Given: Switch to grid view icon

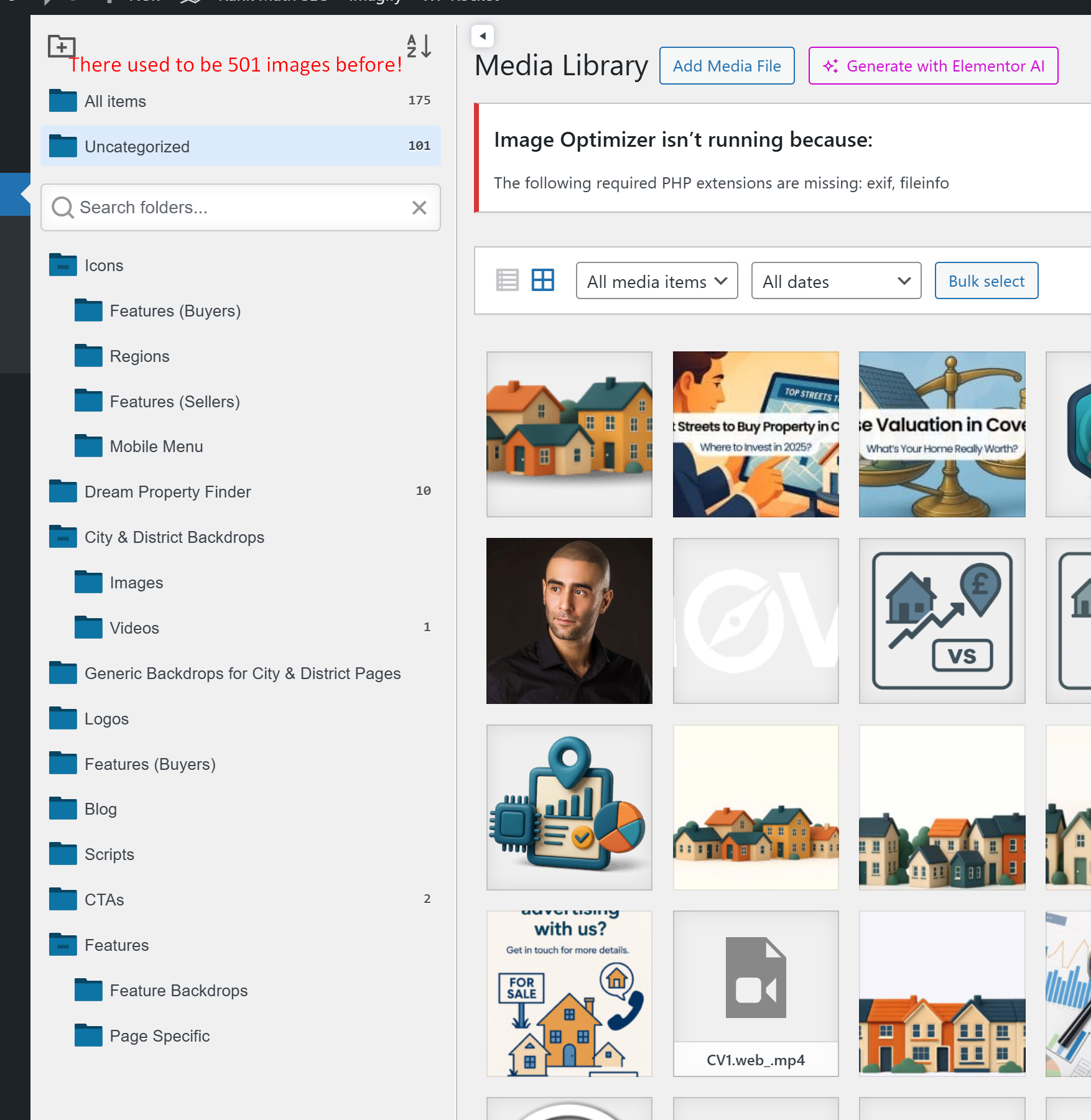Looking at the screenshot, I should pyautogui.click(x=542, y=280).
